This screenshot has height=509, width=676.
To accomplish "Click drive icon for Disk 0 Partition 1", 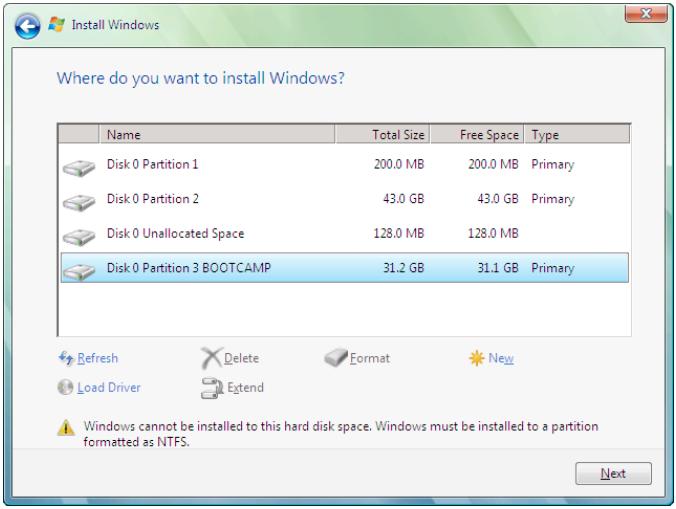I will click(x=79, y=168).
